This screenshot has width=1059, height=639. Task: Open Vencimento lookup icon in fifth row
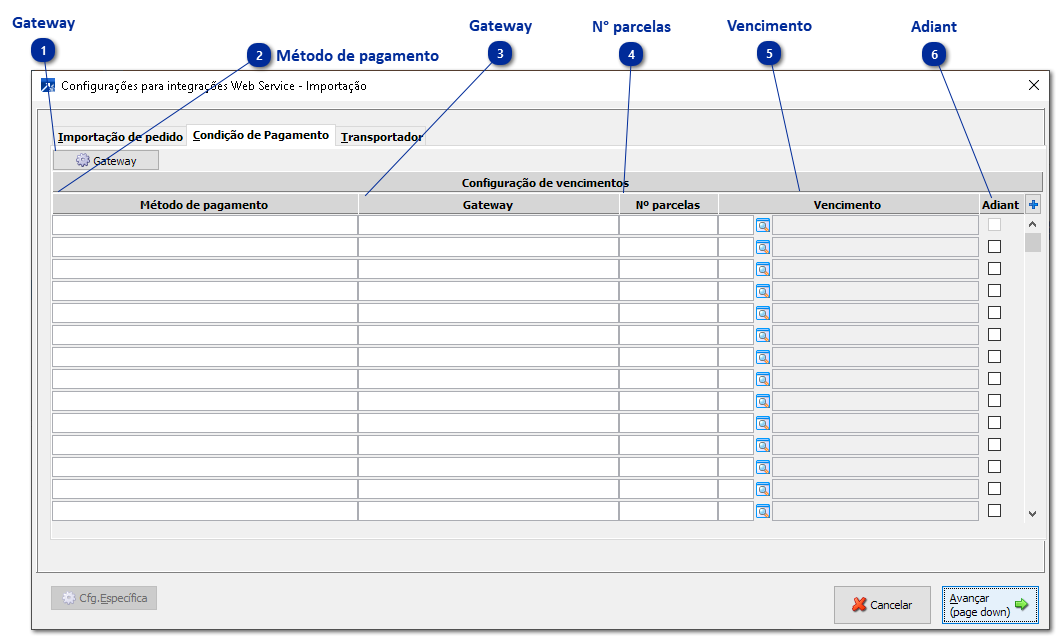point(763,313)
